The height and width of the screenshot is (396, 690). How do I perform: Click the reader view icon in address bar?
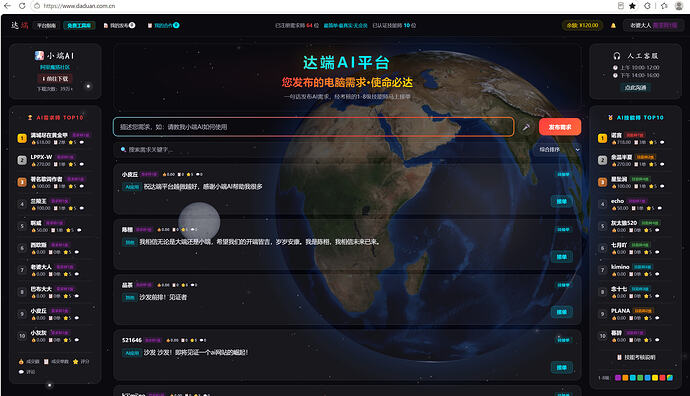[x=620, y=6]
